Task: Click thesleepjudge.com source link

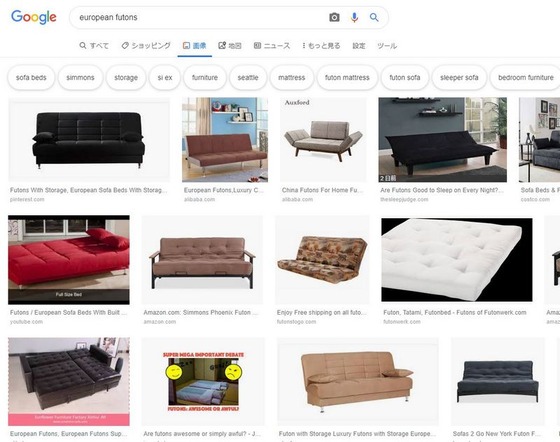Action: (x=404, y=199)
